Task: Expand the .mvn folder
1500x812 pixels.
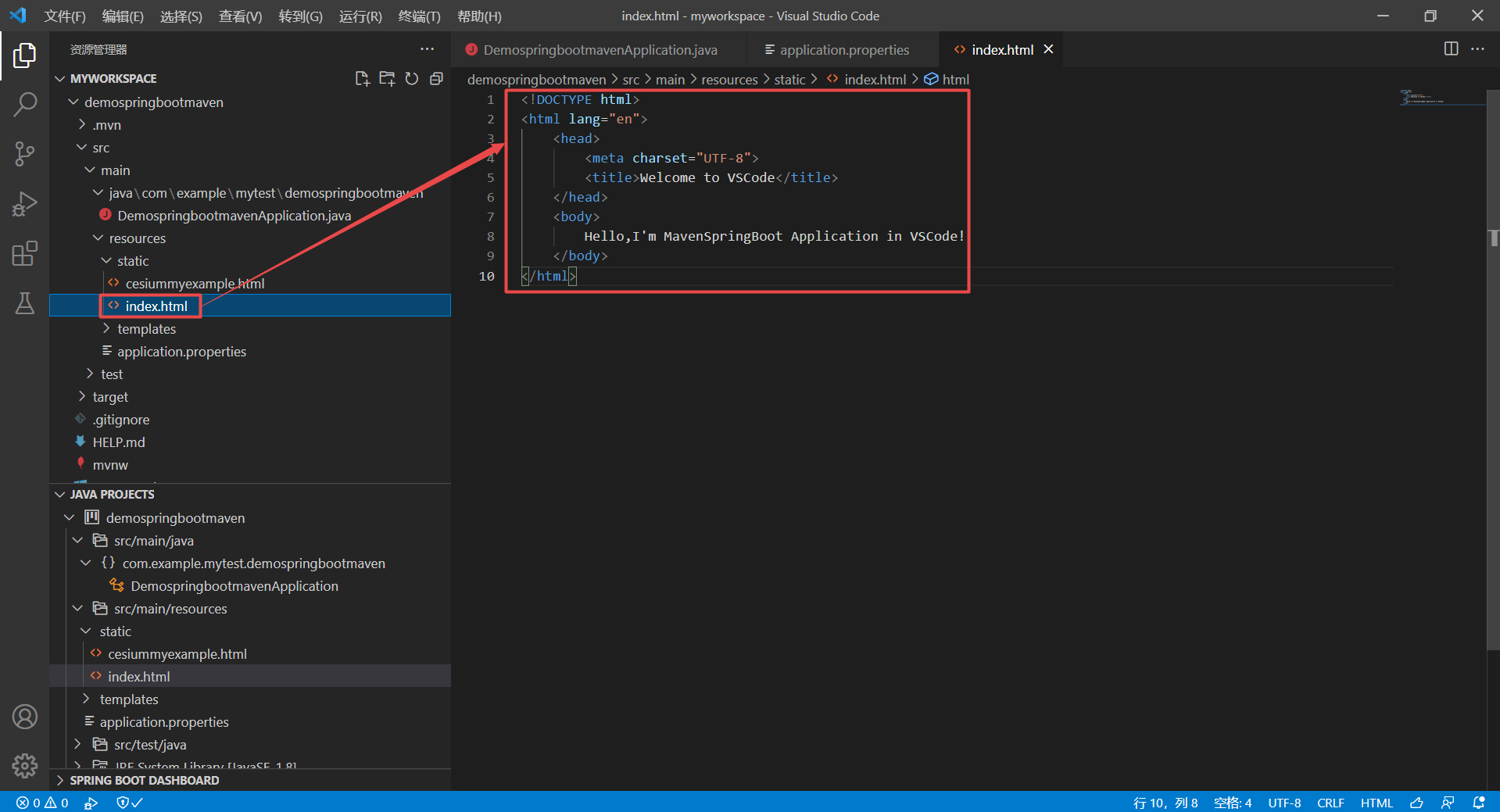Action: [82, 125]
